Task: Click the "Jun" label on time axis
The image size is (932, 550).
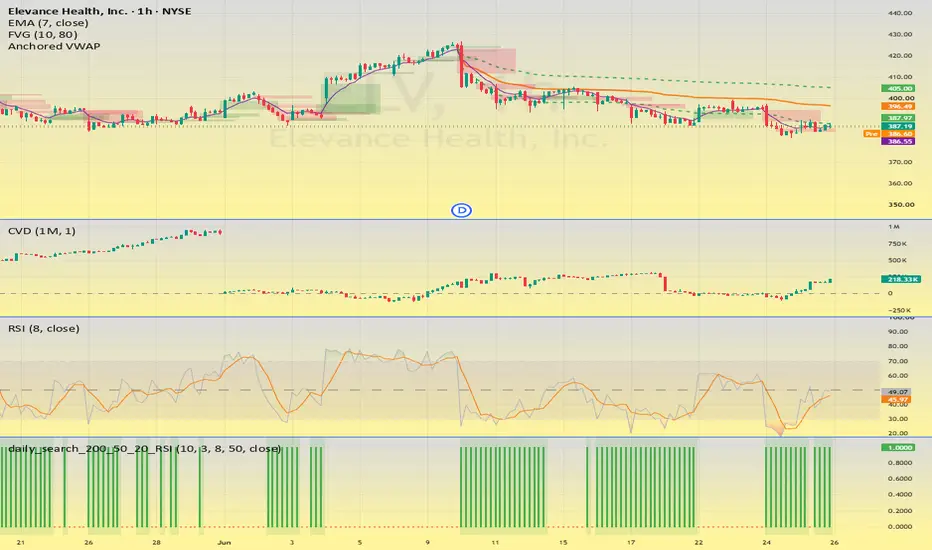Action: pos(223,542)
